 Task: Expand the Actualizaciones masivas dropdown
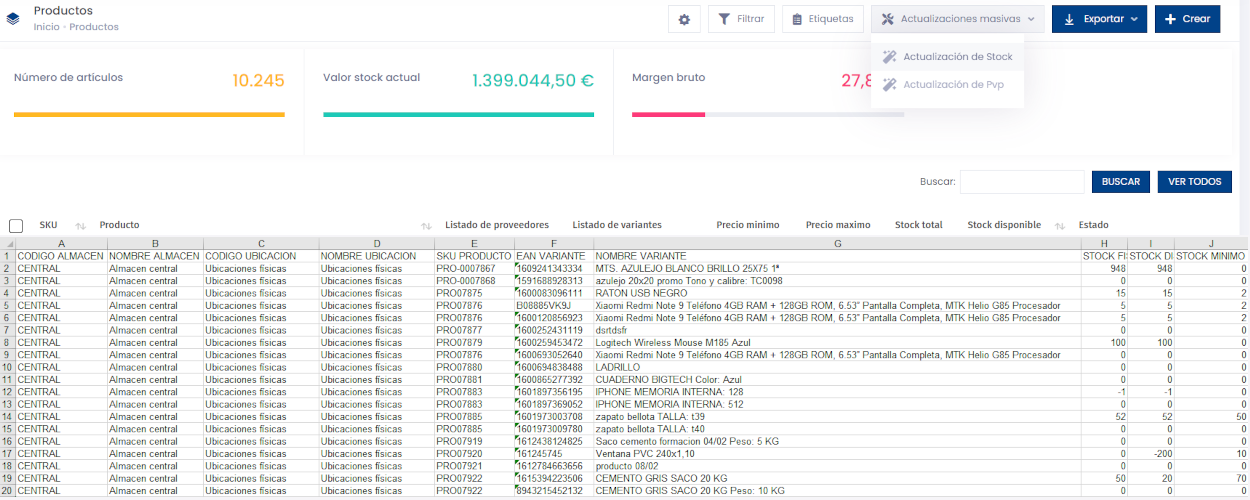958,19
